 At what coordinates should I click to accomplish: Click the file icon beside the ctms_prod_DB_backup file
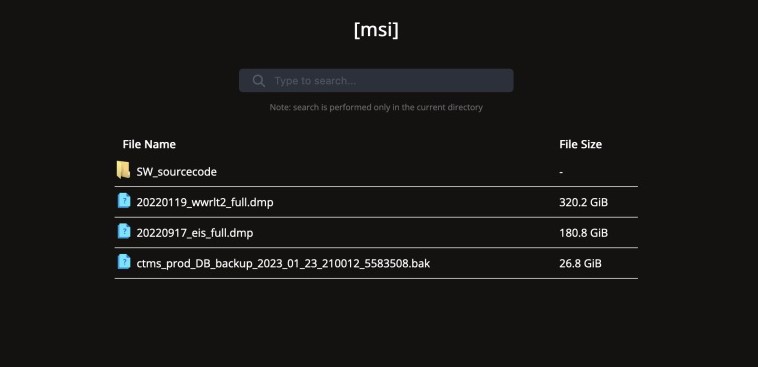click(124, 262)
